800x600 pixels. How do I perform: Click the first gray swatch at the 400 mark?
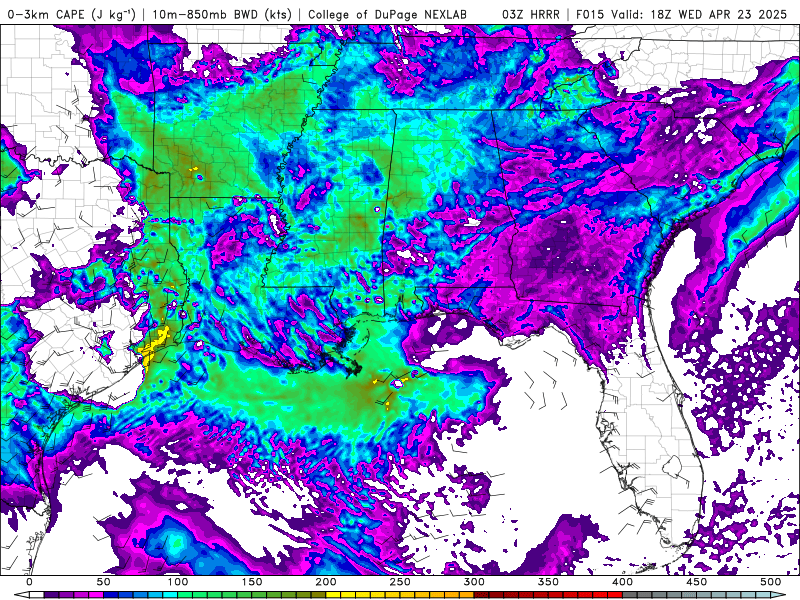coord(630,595)
